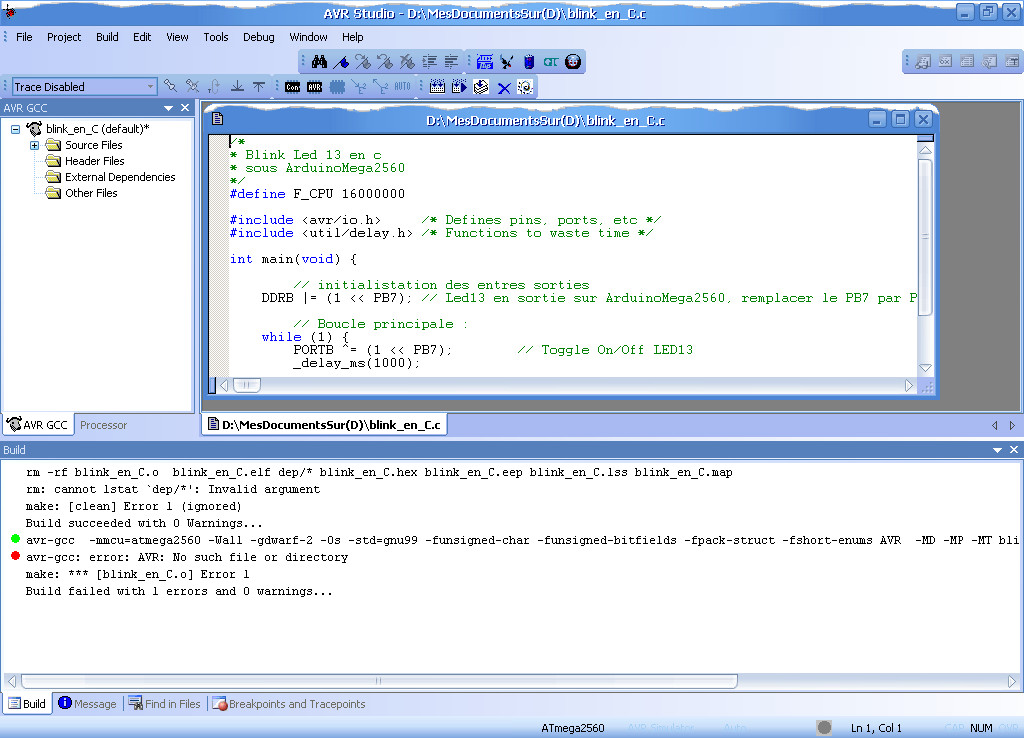
Task: Open the Build menu
Action: 107,37
